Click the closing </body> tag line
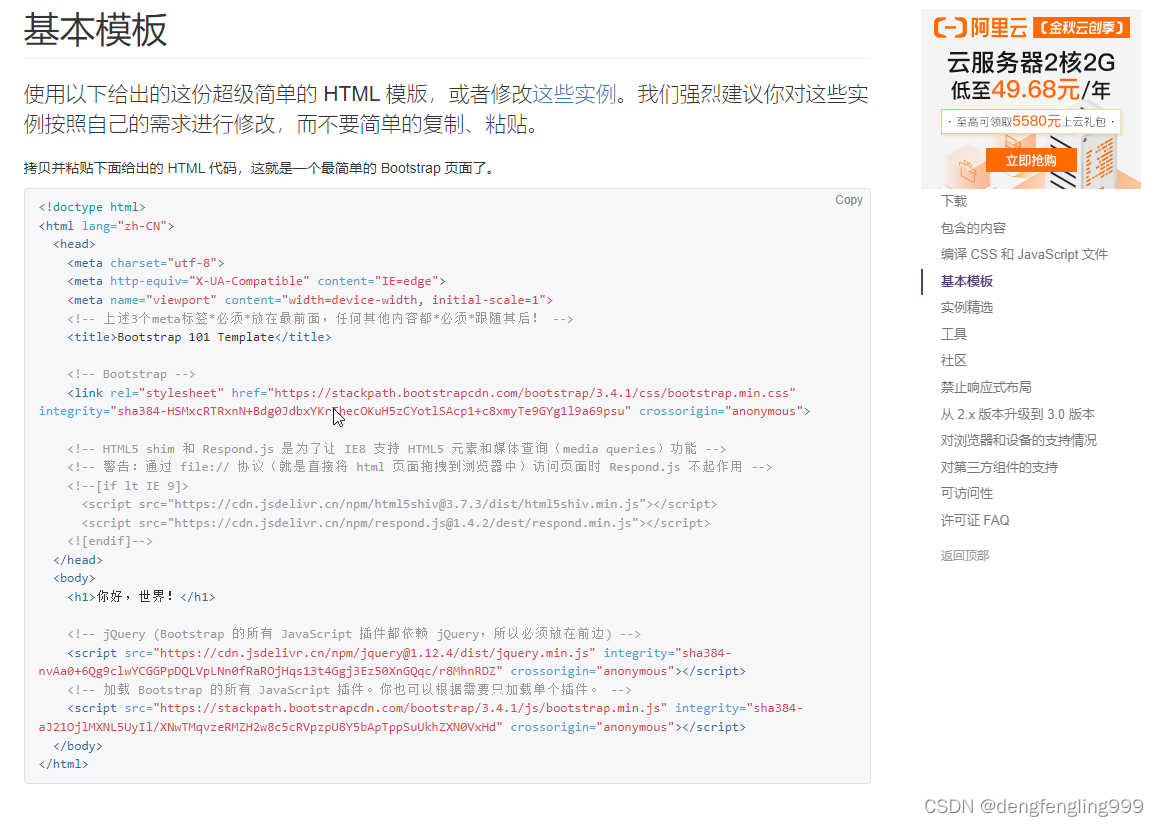Viewport: 1159px width, 826px height. 78,746
